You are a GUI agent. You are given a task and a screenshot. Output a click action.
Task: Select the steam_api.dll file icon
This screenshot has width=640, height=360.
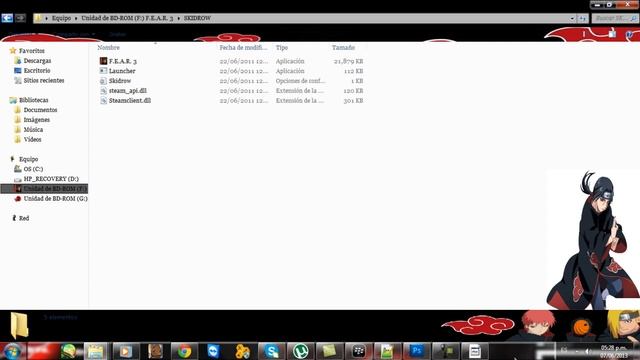(103, 91)
